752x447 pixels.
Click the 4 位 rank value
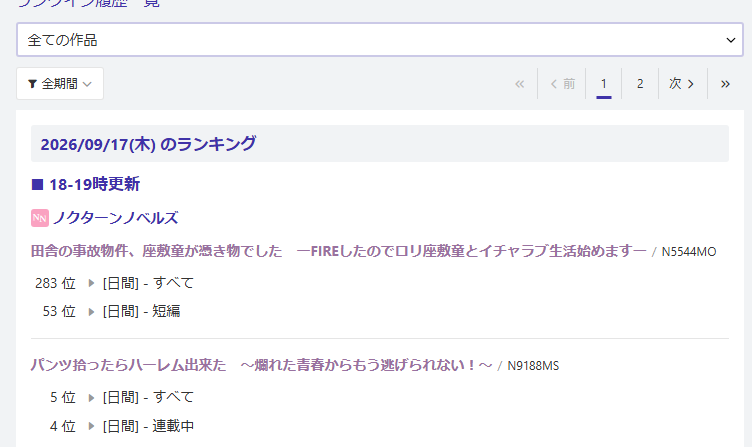(63, 426)
